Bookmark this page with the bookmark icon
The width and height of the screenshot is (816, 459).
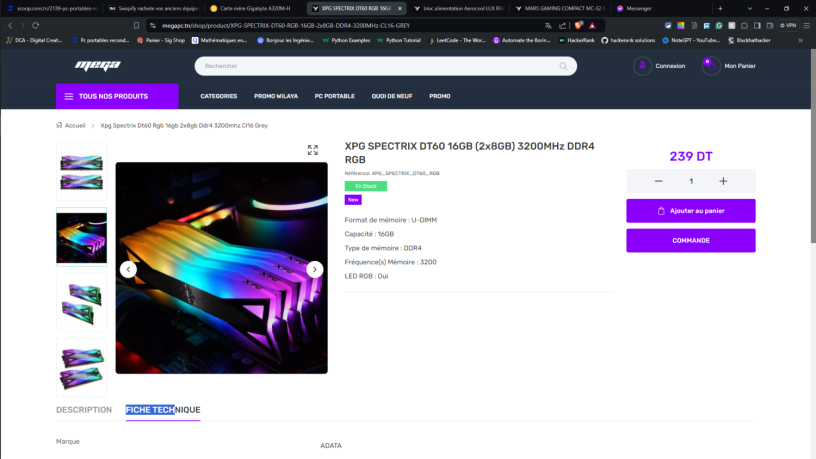pyautogui.click(x=136, y=26)
